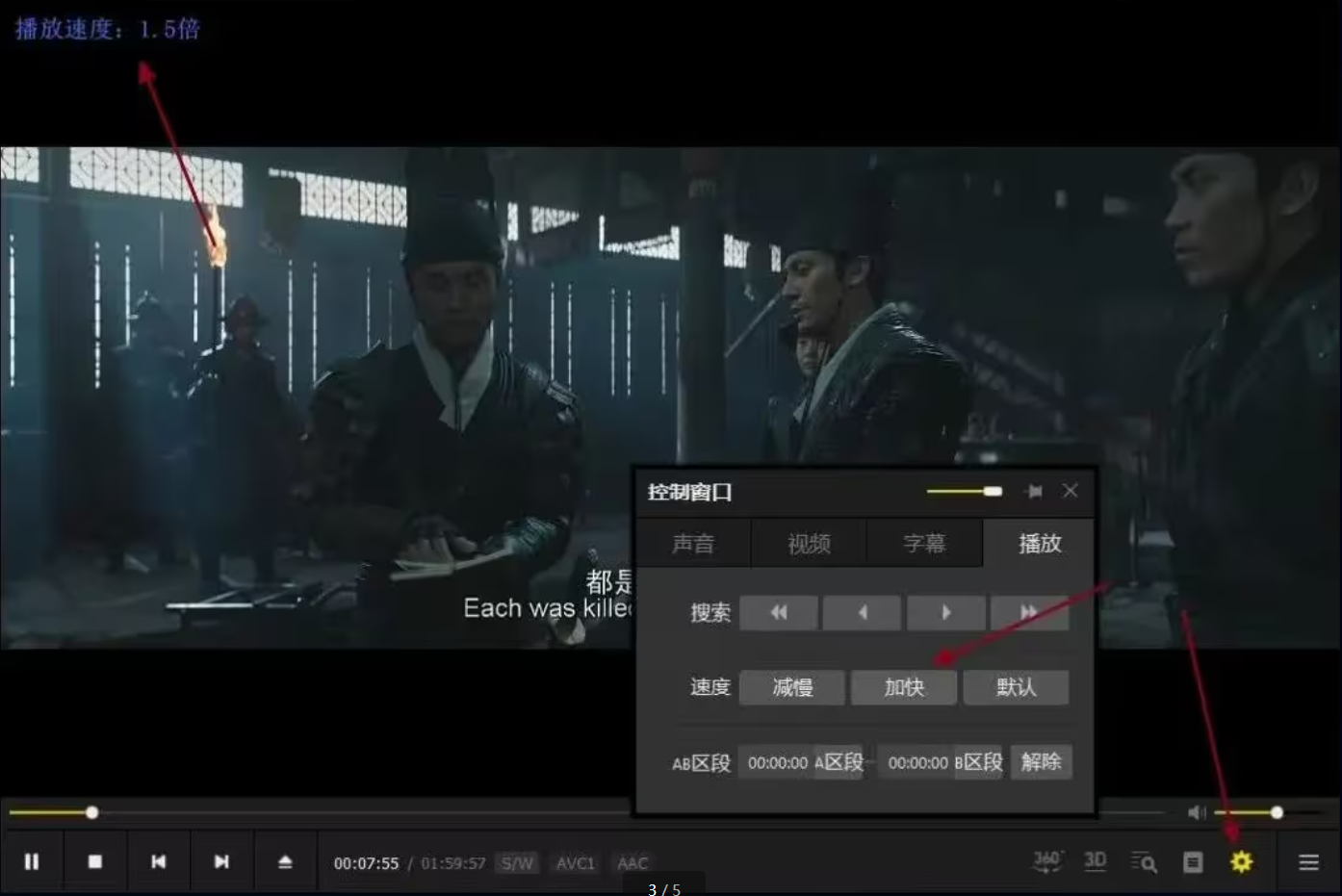Open the playlist hamburger menu
Screen dimensions: 1342x896
1309,862
